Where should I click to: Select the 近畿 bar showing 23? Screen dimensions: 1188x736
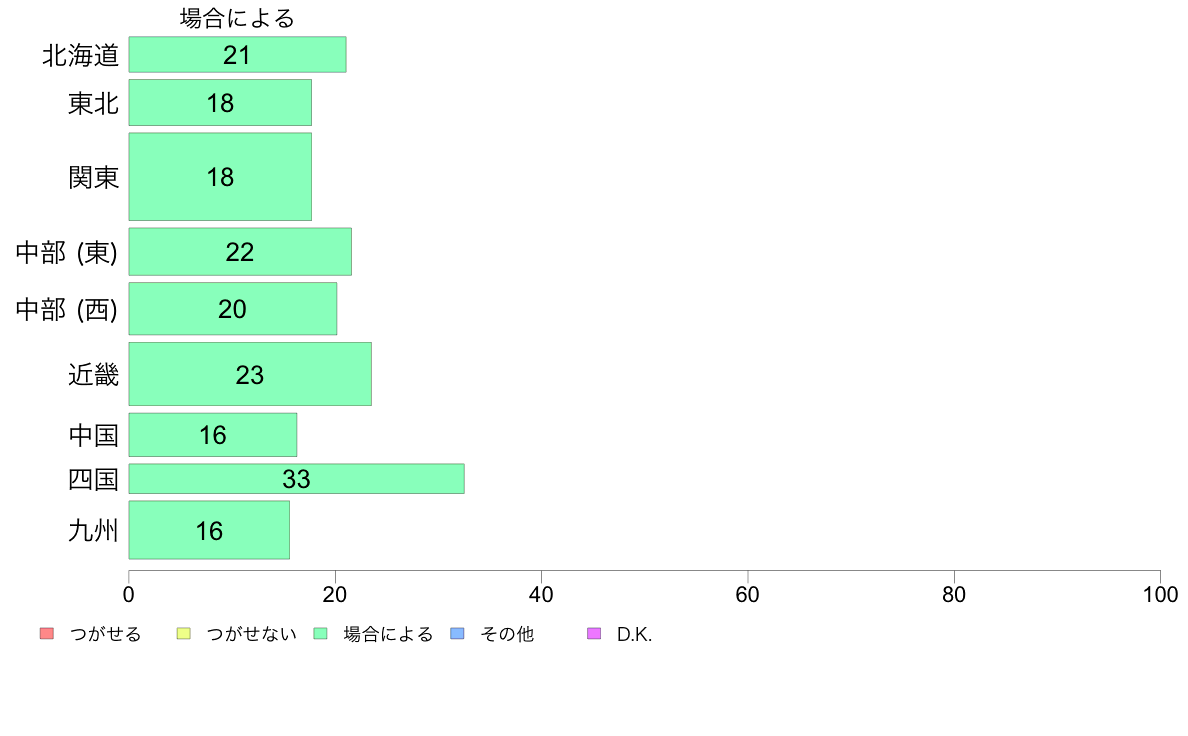coord(250,374)
